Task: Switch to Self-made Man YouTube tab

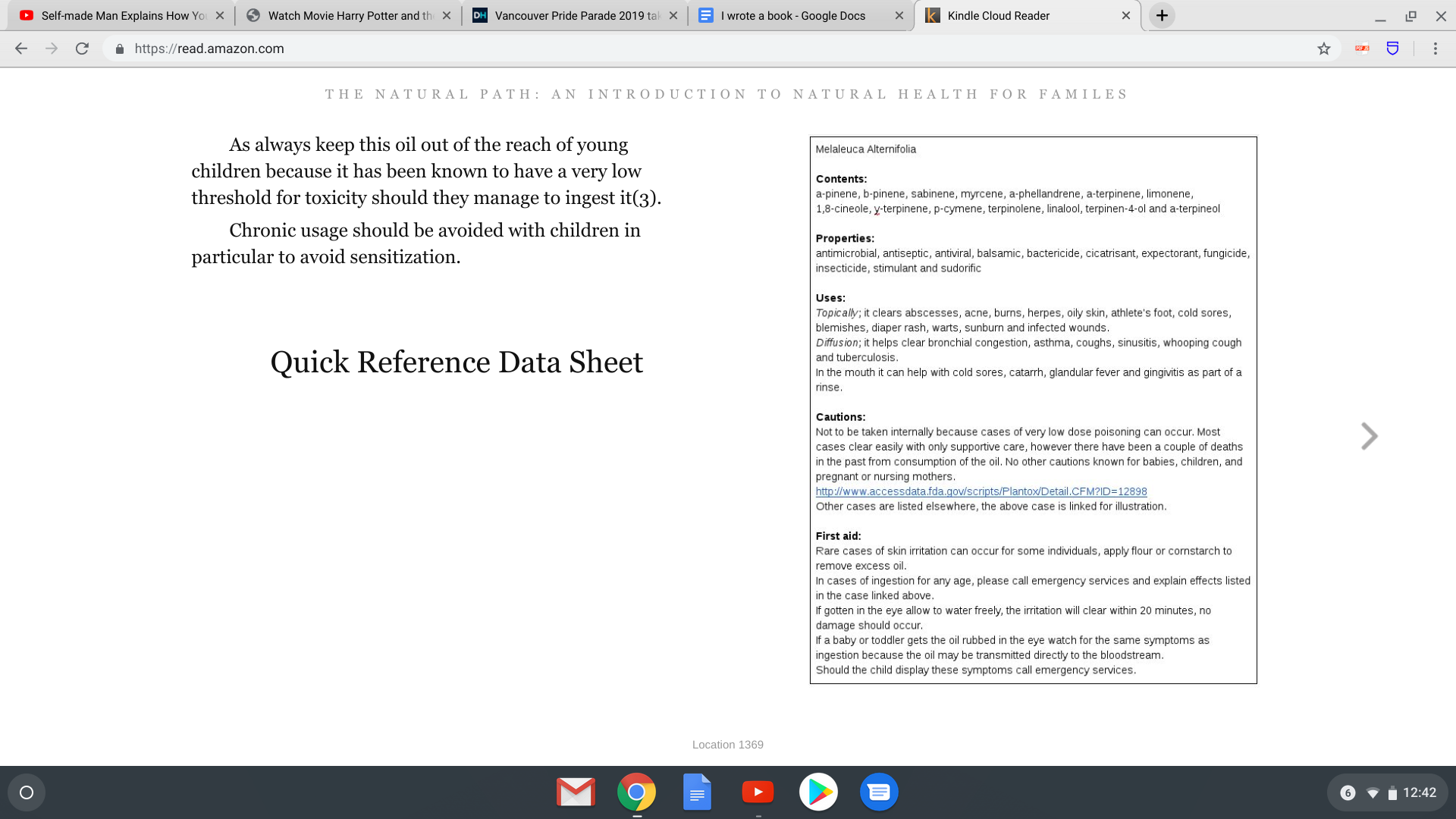Action: pyautogui.click(x=121, y=15)
